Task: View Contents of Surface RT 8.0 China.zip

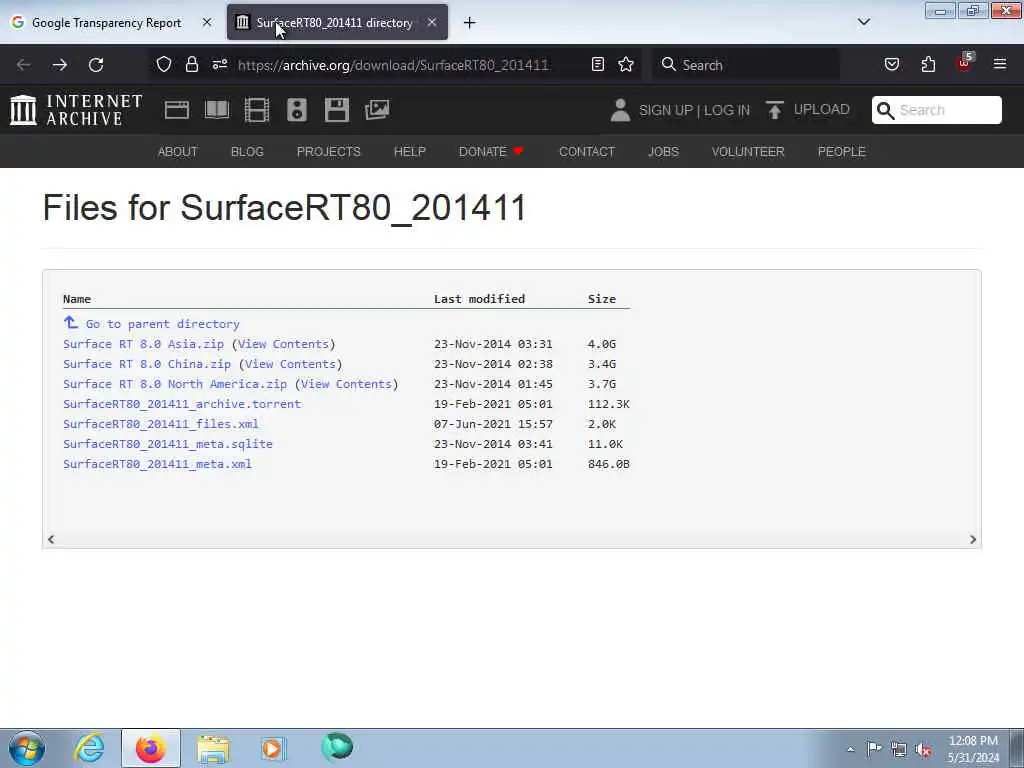Action: click(290, 364)
